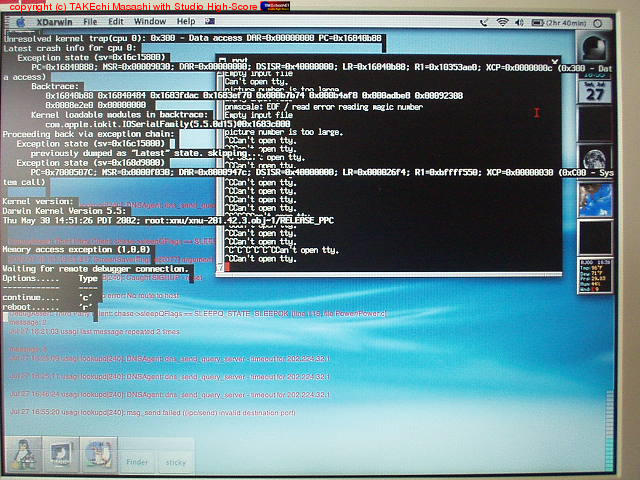Open the Window menu
640x480 pixels.
[x=150, y=20]
